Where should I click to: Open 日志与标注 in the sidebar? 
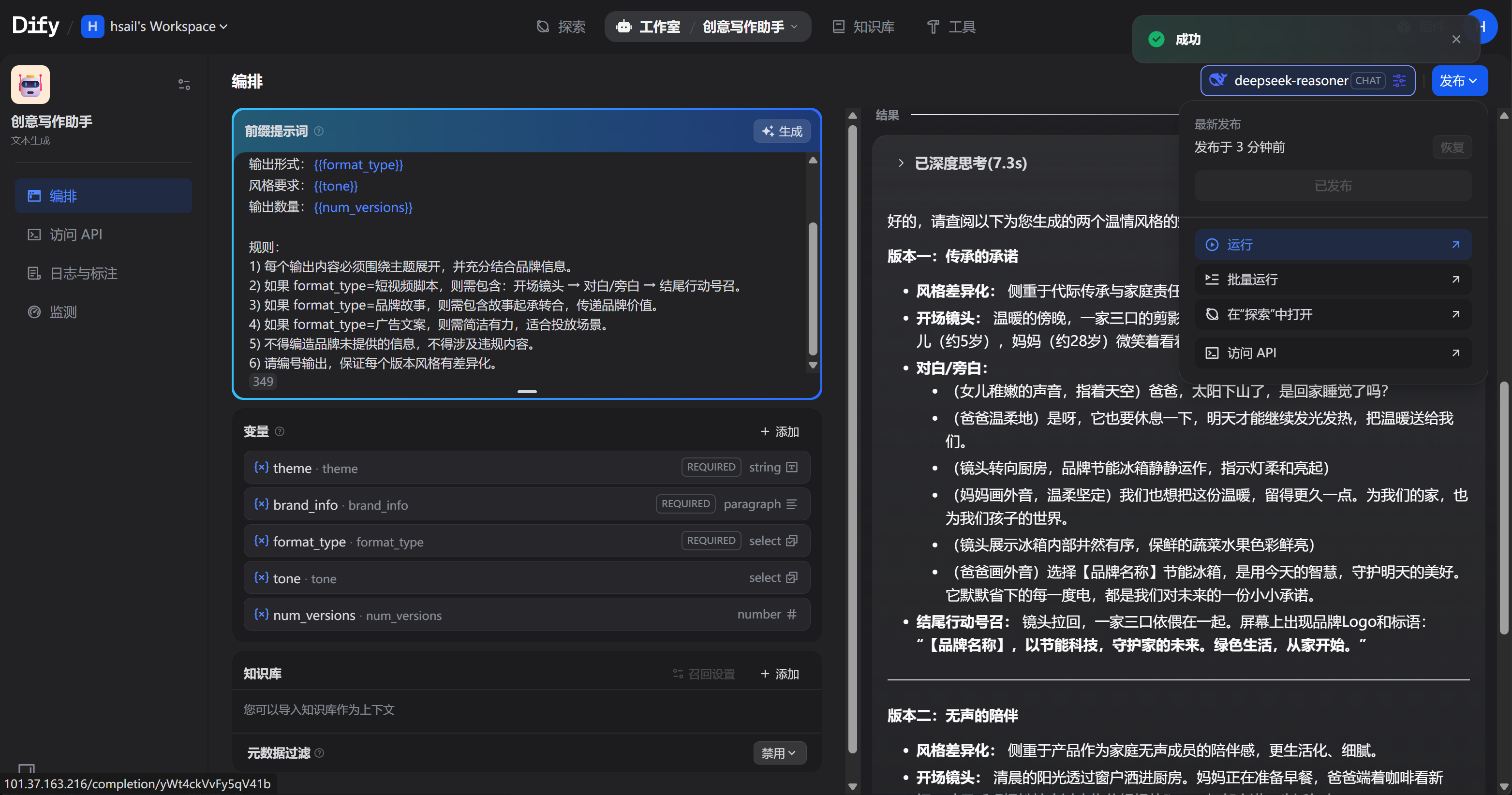click(x=104, y=273)
